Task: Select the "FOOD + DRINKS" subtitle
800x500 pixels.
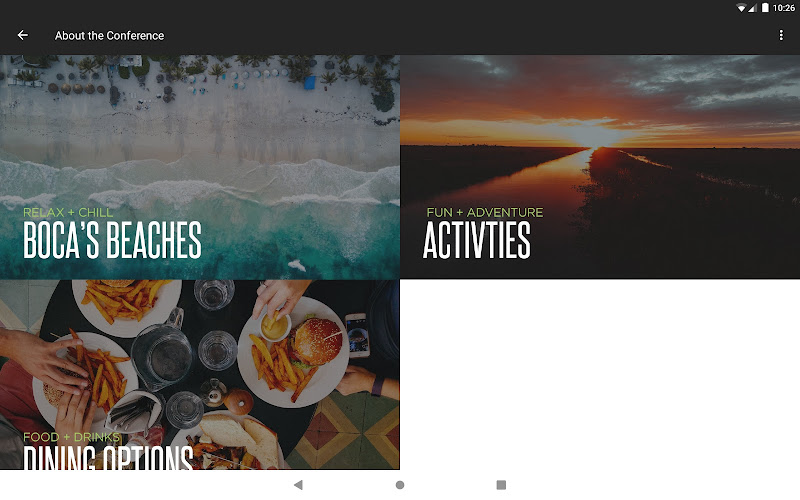Action: pyautogui.click(x=71, y=437)
